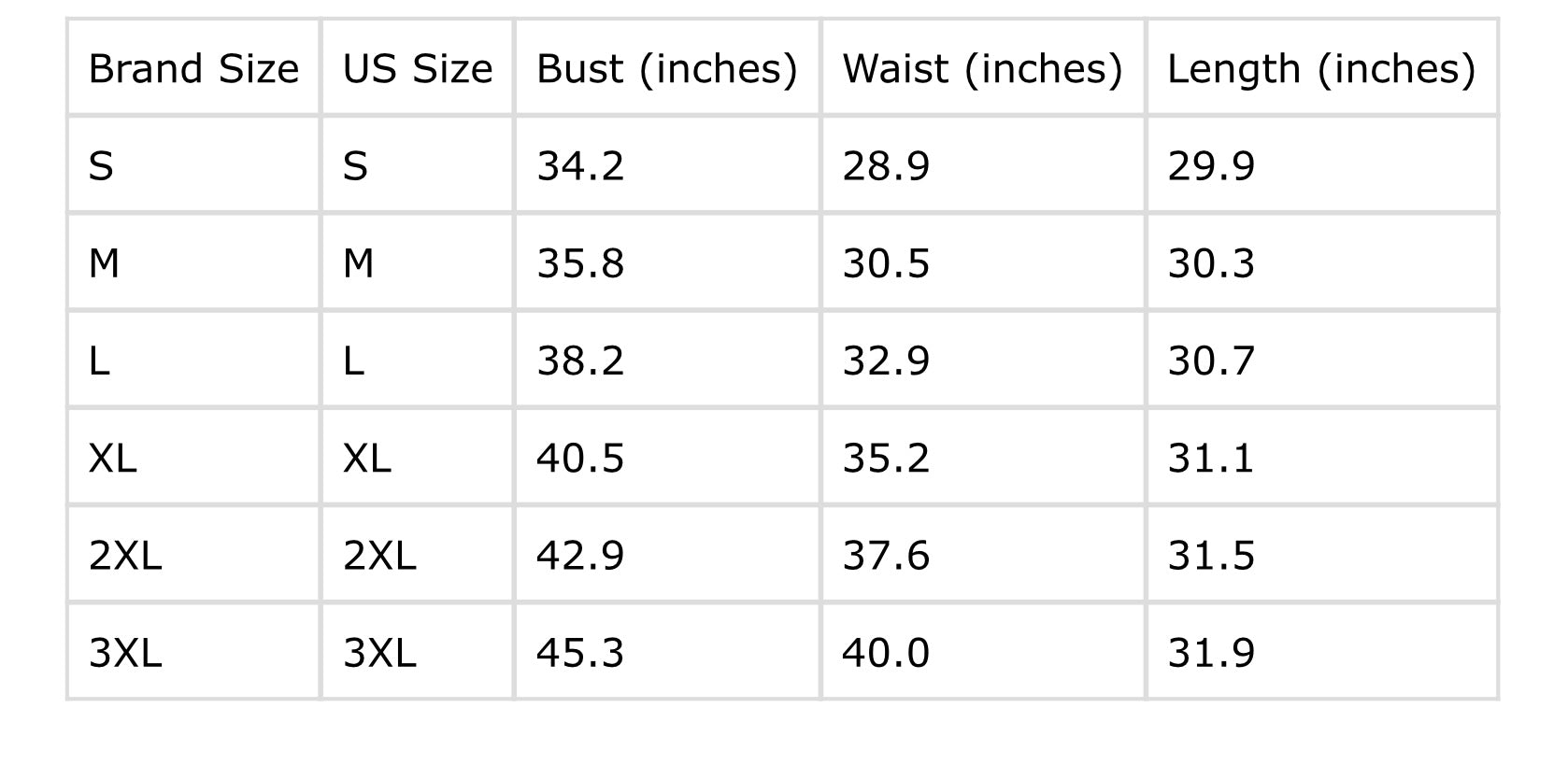Click the 35.8 bust value for M
This screenshot has height=764, width=1568.
[667, 263]
